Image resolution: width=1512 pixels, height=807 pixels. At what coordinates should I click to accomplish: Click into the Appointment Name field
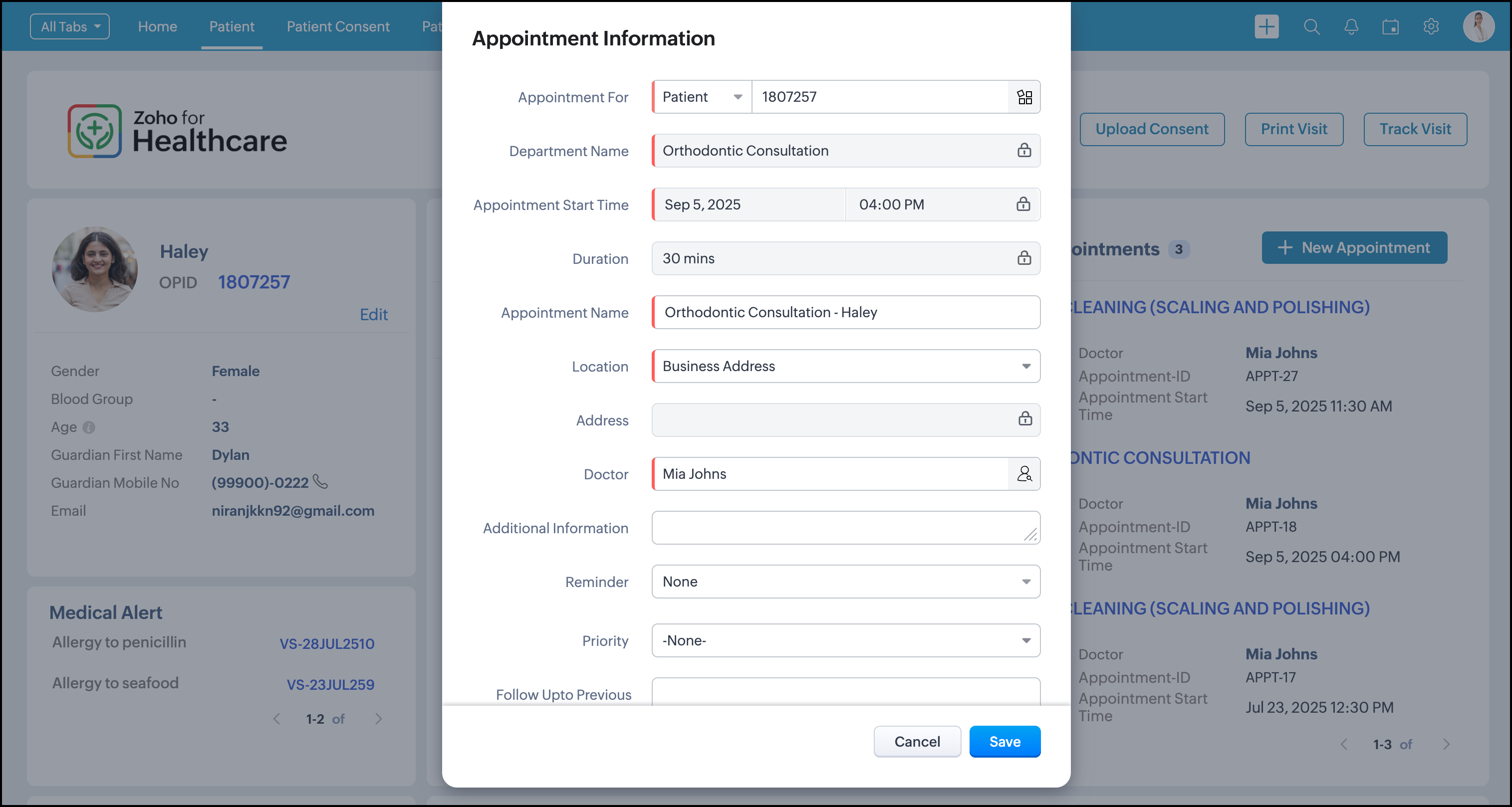(x=846, y=312)
